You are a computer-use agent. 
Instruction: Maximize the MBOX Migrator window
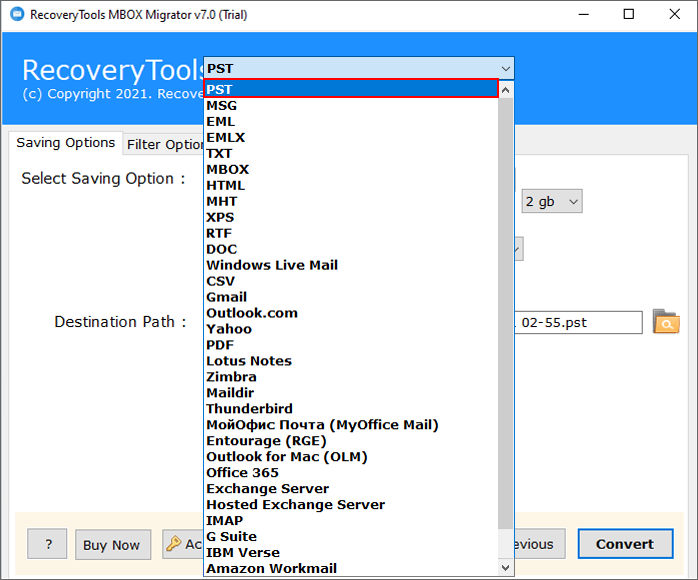pos(629,14)
